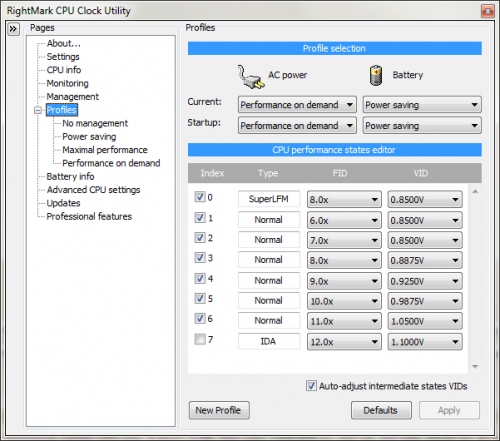Open the 0.8875V VID dropdown
This screenshot has width=500, height=441.
pyautogui.click(x=425, y=260)
